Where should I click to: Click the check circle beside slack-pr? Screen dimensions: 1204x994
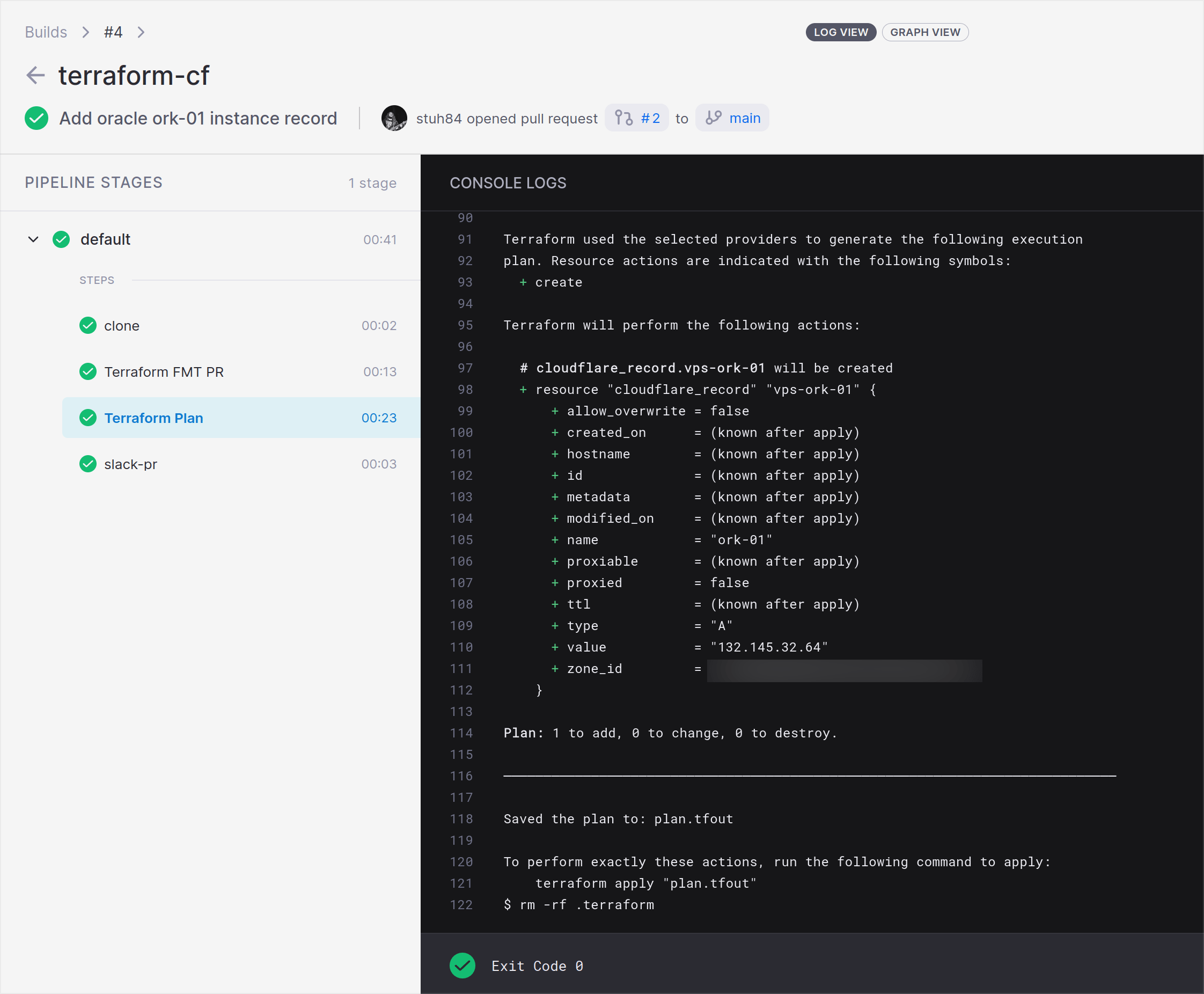click(x=88, y=464)
